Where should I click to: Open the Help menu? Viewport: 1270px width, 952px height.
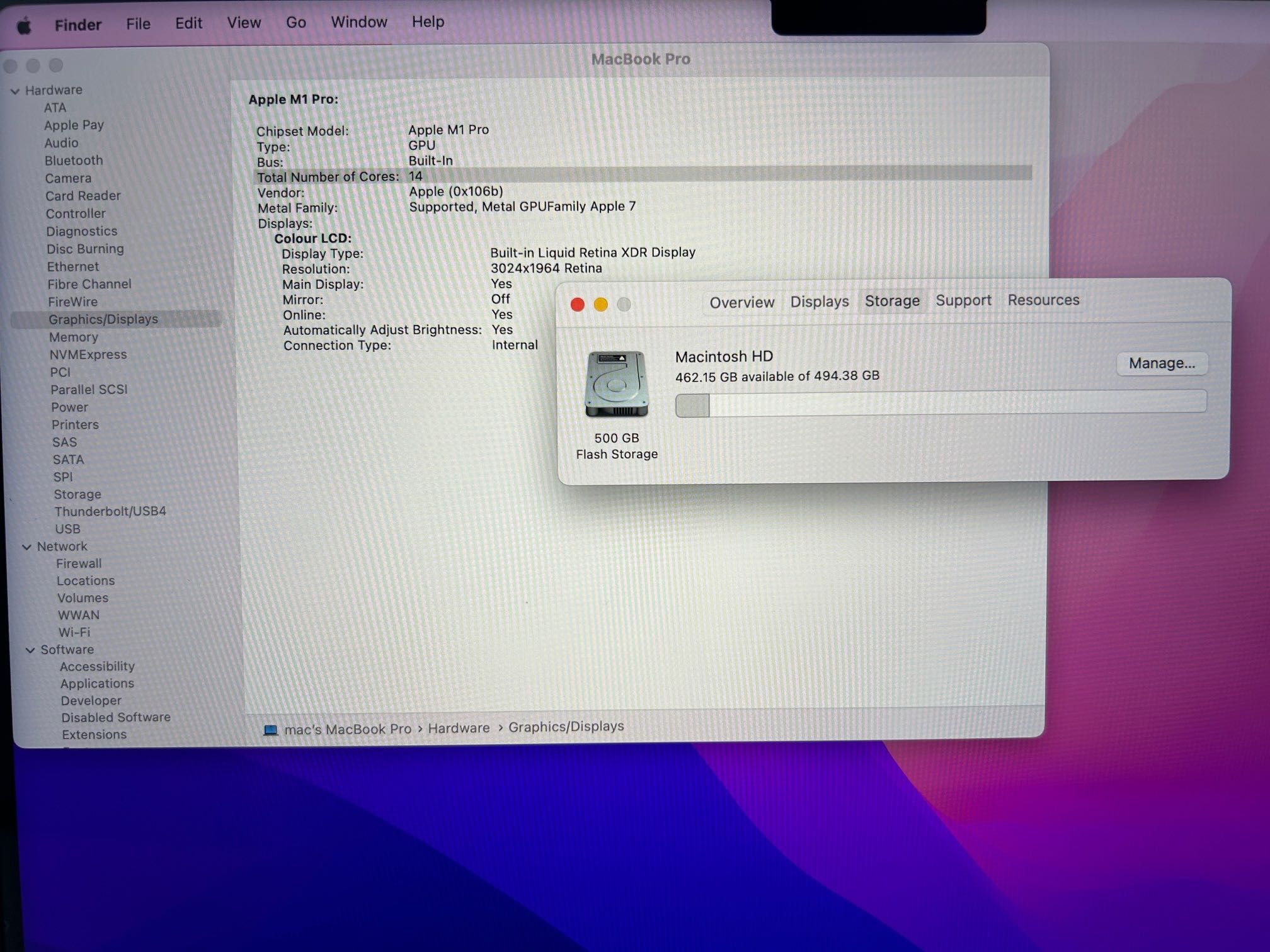(x=428, y=21)
